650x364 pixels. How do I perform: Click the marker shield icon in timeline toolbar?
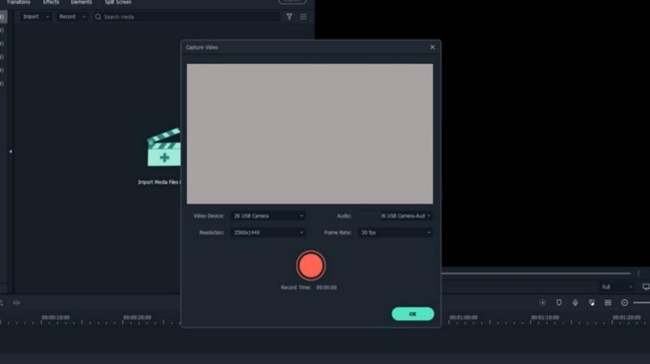pyautogui.click(x=559, y=303)
